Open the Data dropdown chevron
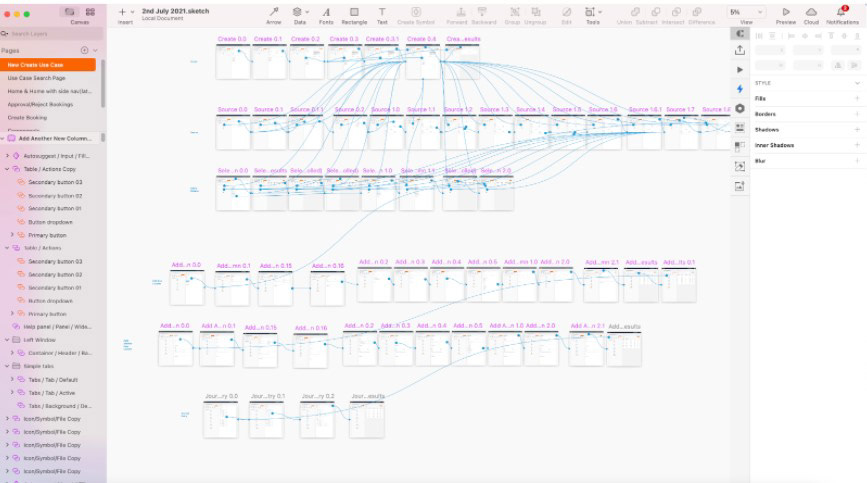Image resolution: width=867 pixels, height=483 pixels. 307,12
